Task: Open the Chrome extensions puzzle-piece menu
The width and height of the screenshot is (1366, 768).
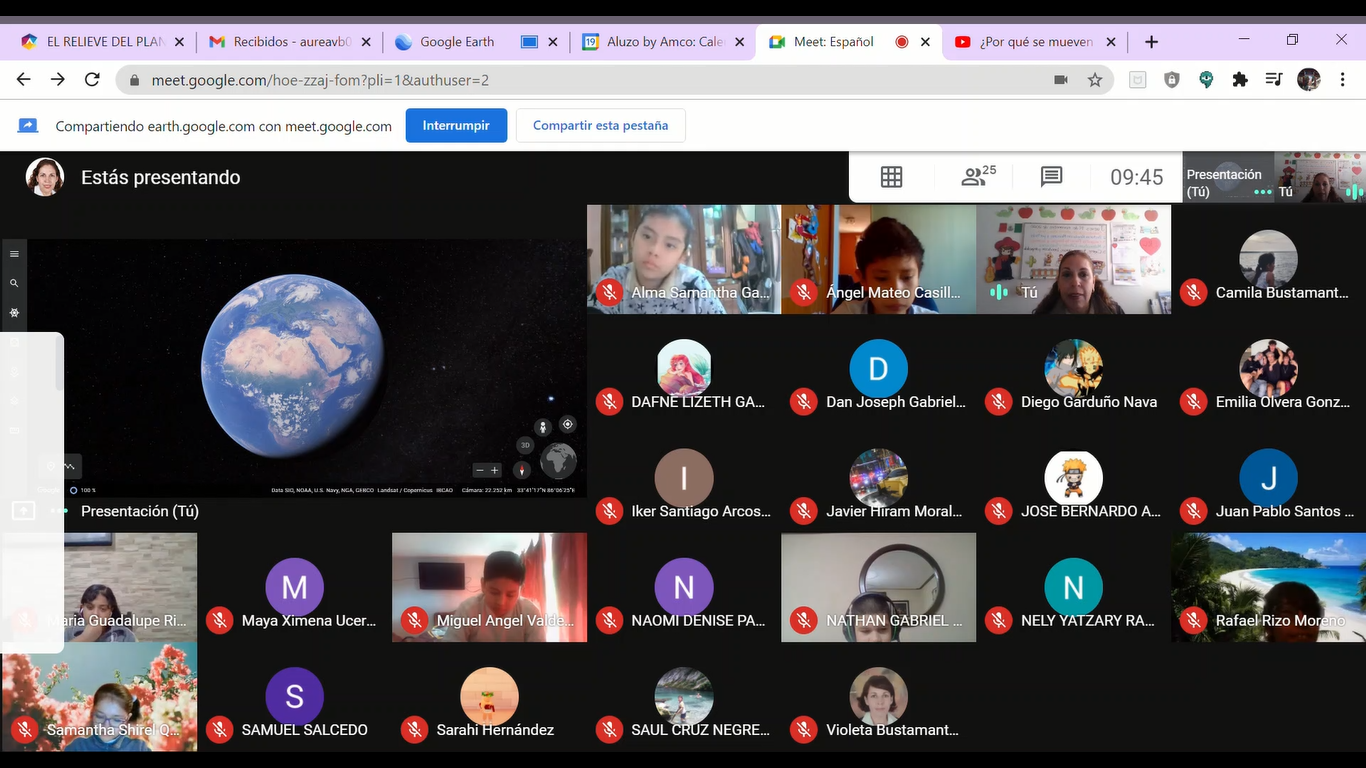Action: (1240, 80)
